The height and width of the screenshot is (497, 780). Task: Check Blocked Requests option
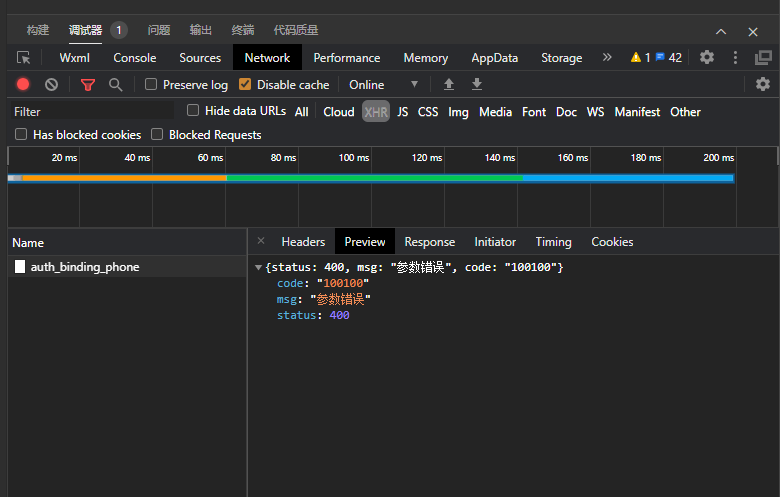[157, 134]
